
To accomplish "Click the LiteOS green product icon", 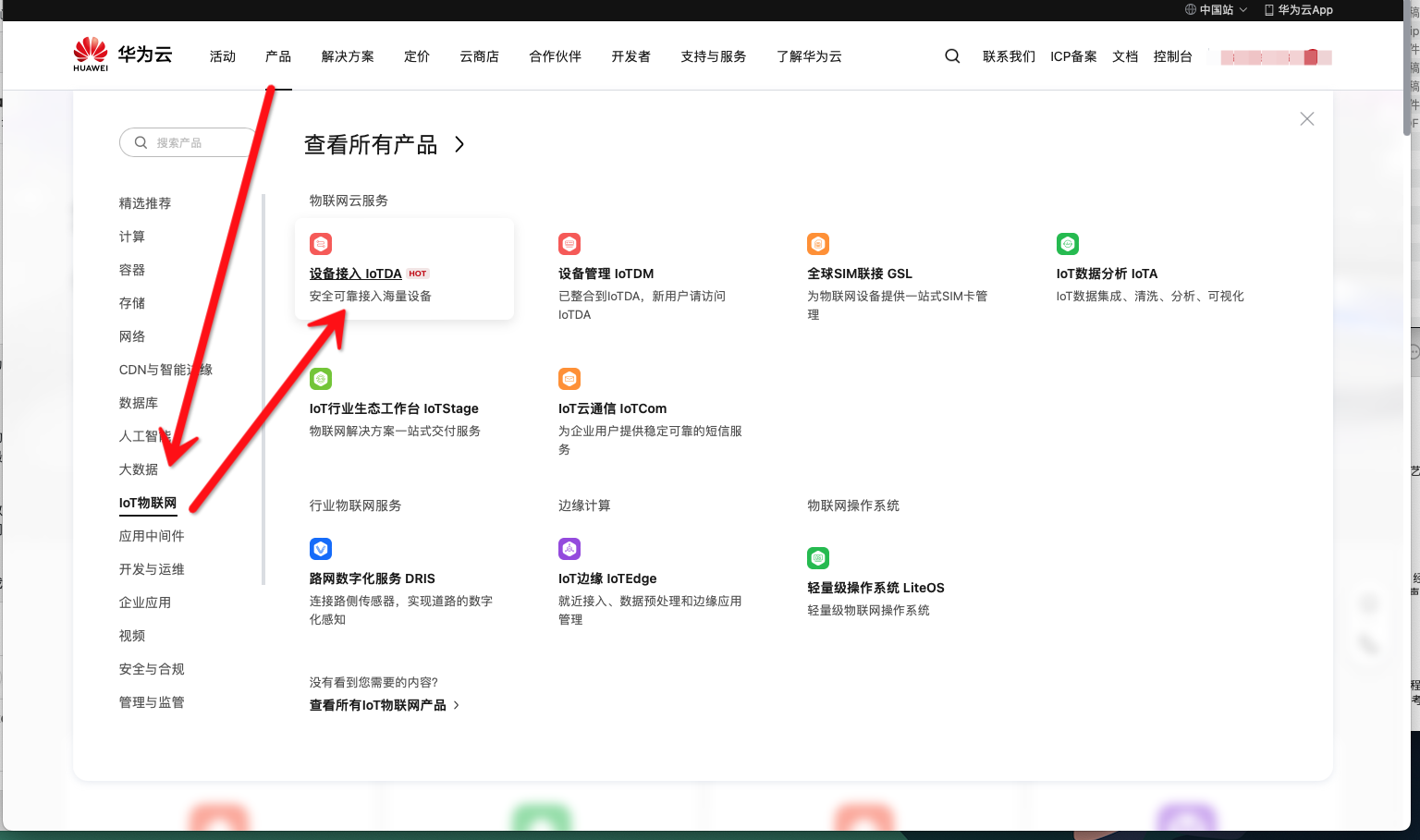I will [x=818, y=558].
